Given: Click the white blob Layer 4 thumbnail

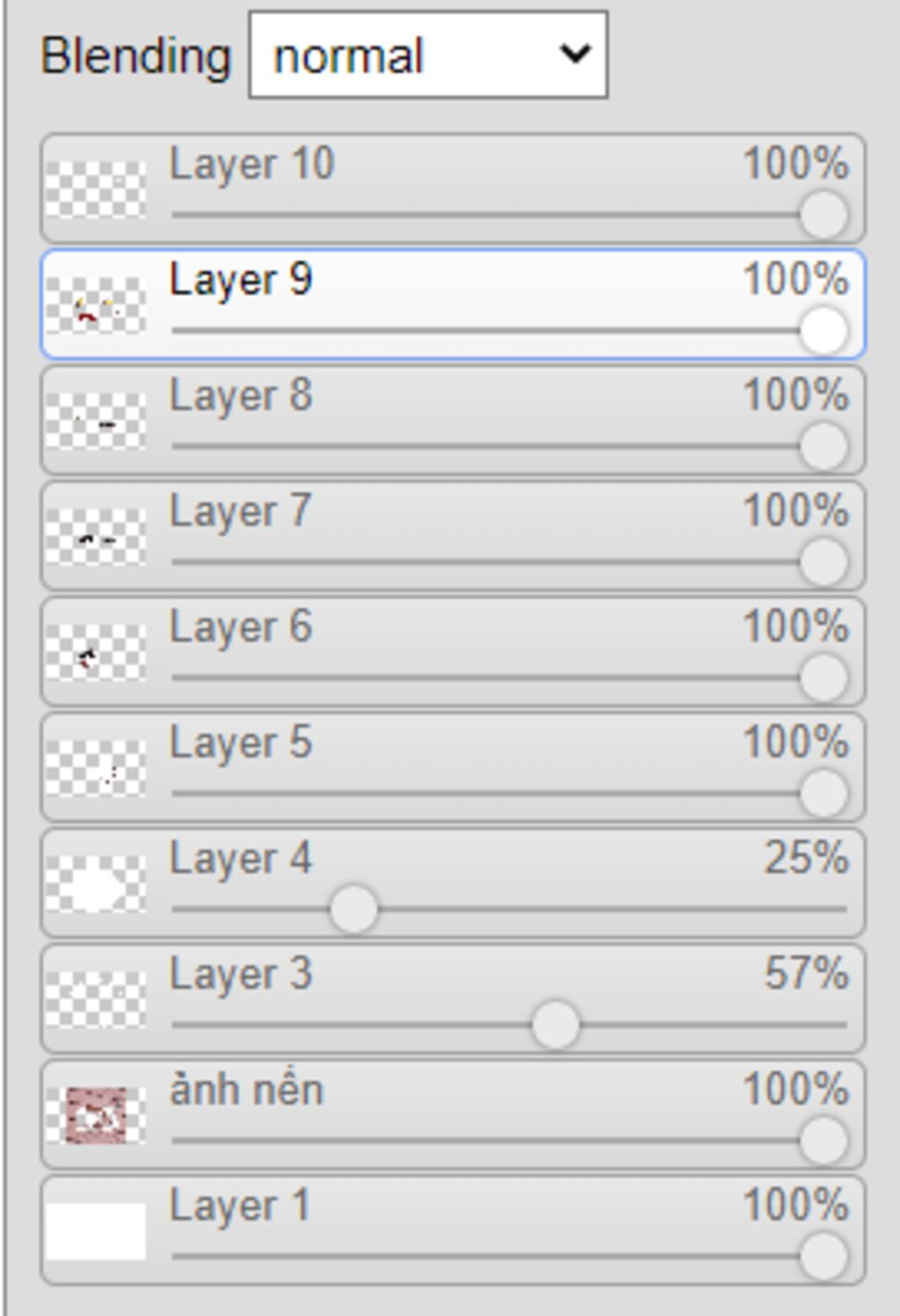Looking at the screenshot, I should coord(96,885).
